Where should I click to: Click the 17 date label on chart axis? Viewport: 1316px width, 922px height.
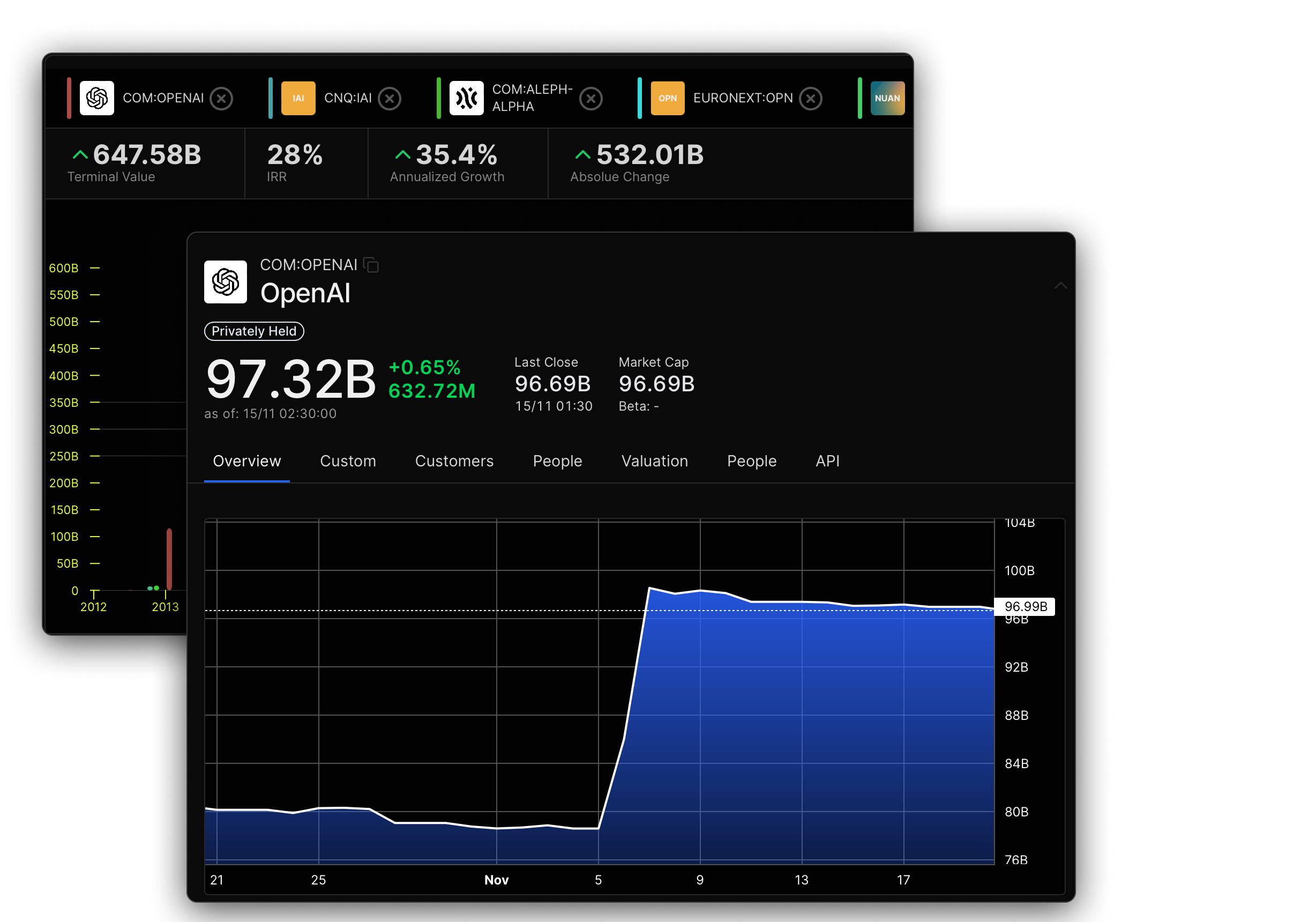[x=904, y=880]
